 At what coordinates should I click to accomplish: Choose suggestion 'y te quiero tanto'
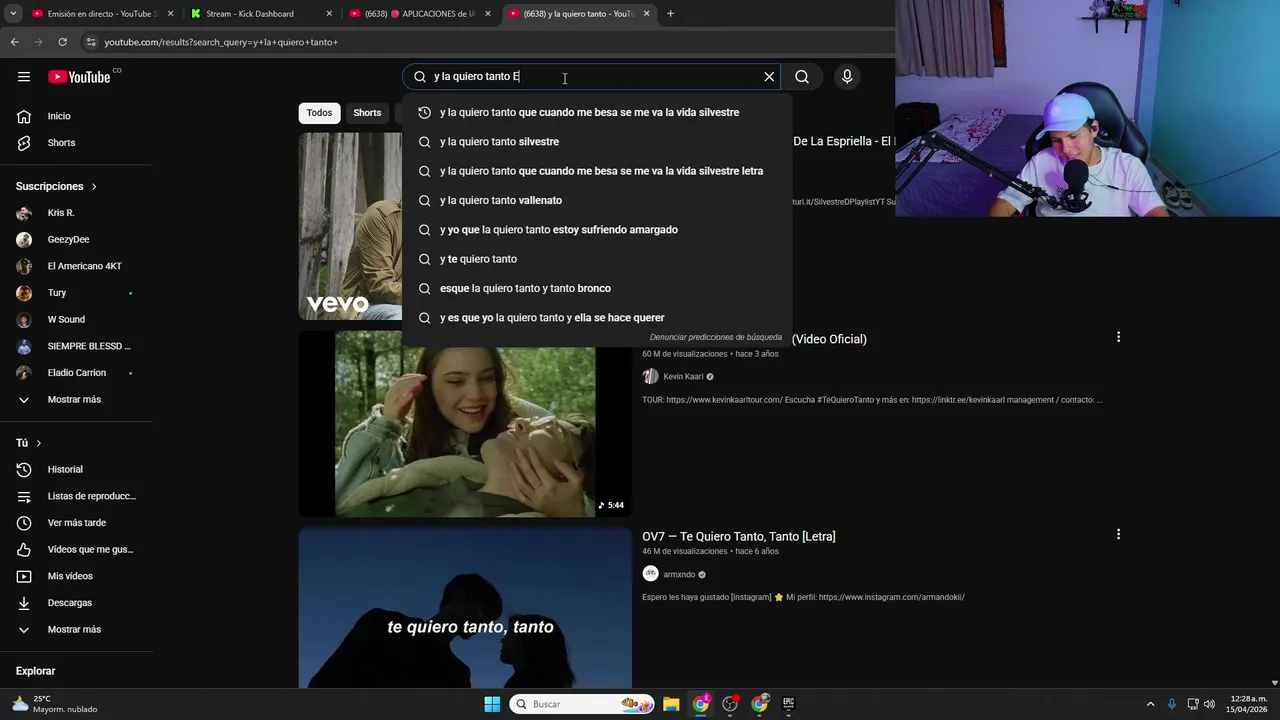597,259
